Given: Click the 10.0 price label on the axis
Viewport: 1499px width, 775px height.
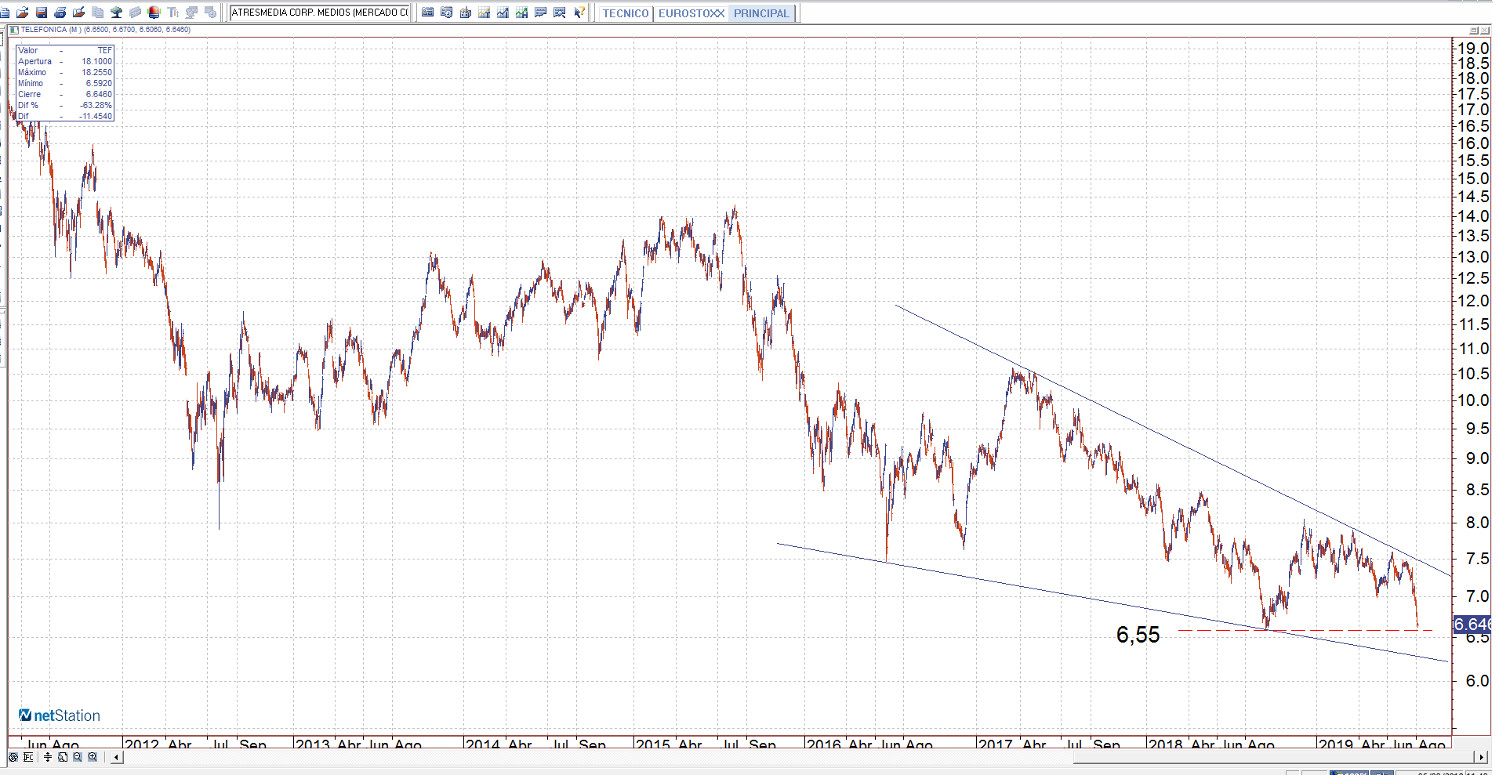Looking at the screenshot, I should coord(1474,401).
